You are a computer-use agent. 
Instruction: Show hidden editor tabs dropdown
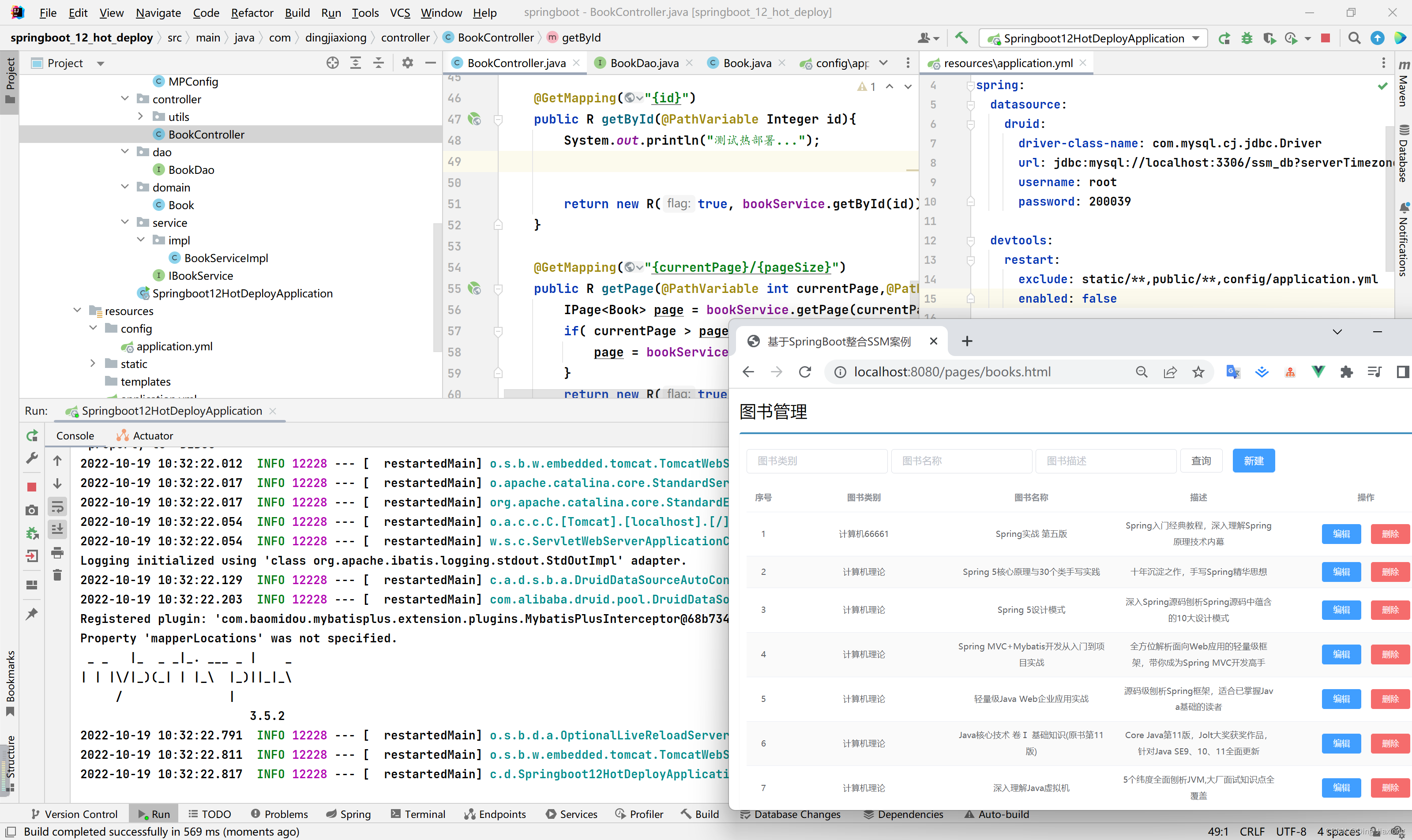click(x=884, y=63)
